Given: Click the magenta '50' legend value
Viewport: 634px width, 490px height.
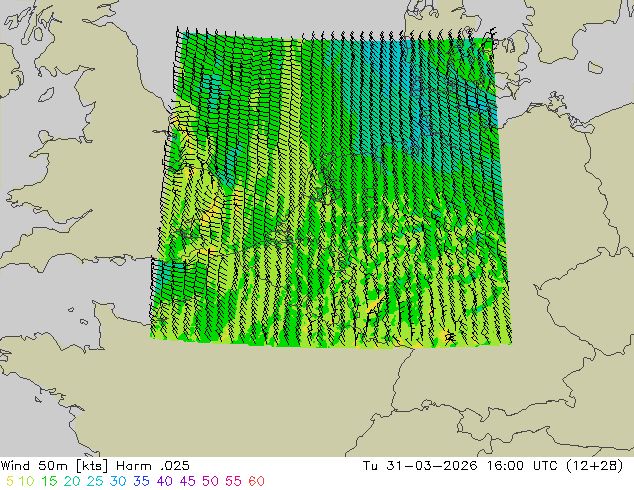Looking at the screenshot, I should 210,481.
